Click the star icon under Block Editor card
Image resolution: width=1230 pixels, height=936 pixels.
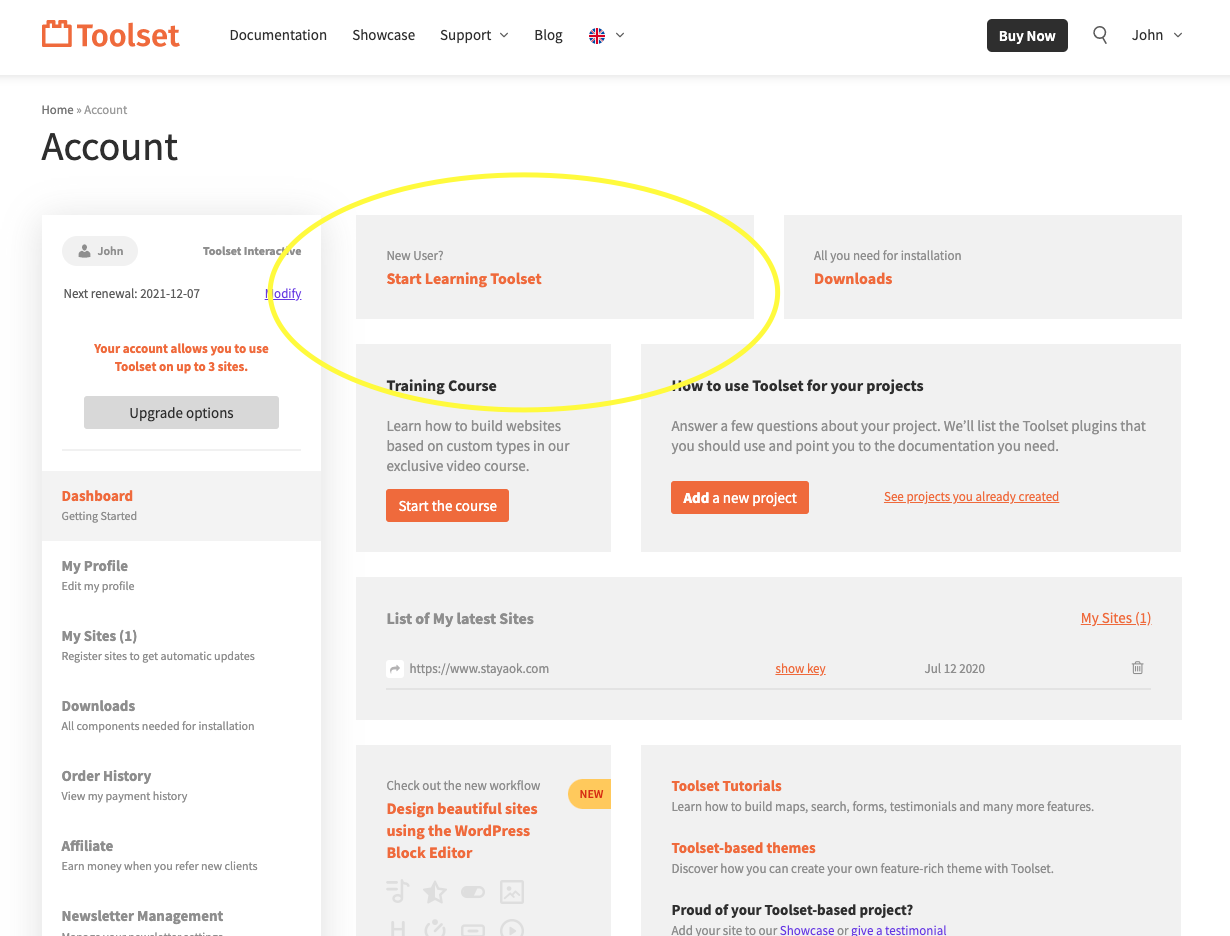[435, 892]
